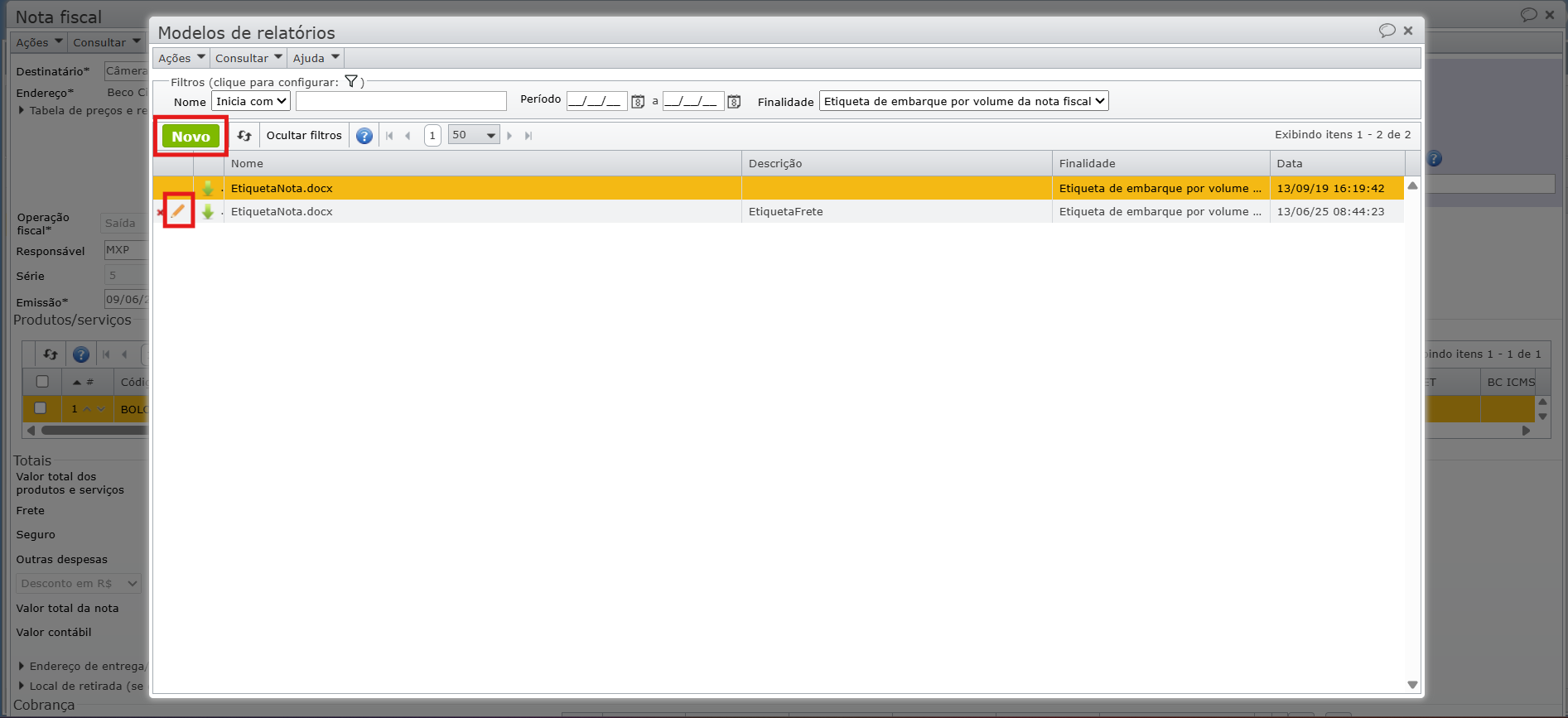Click the Nome filter text field
This screenshot has width=1568, height=718.
pyautogui.click(x=401, y=101)
